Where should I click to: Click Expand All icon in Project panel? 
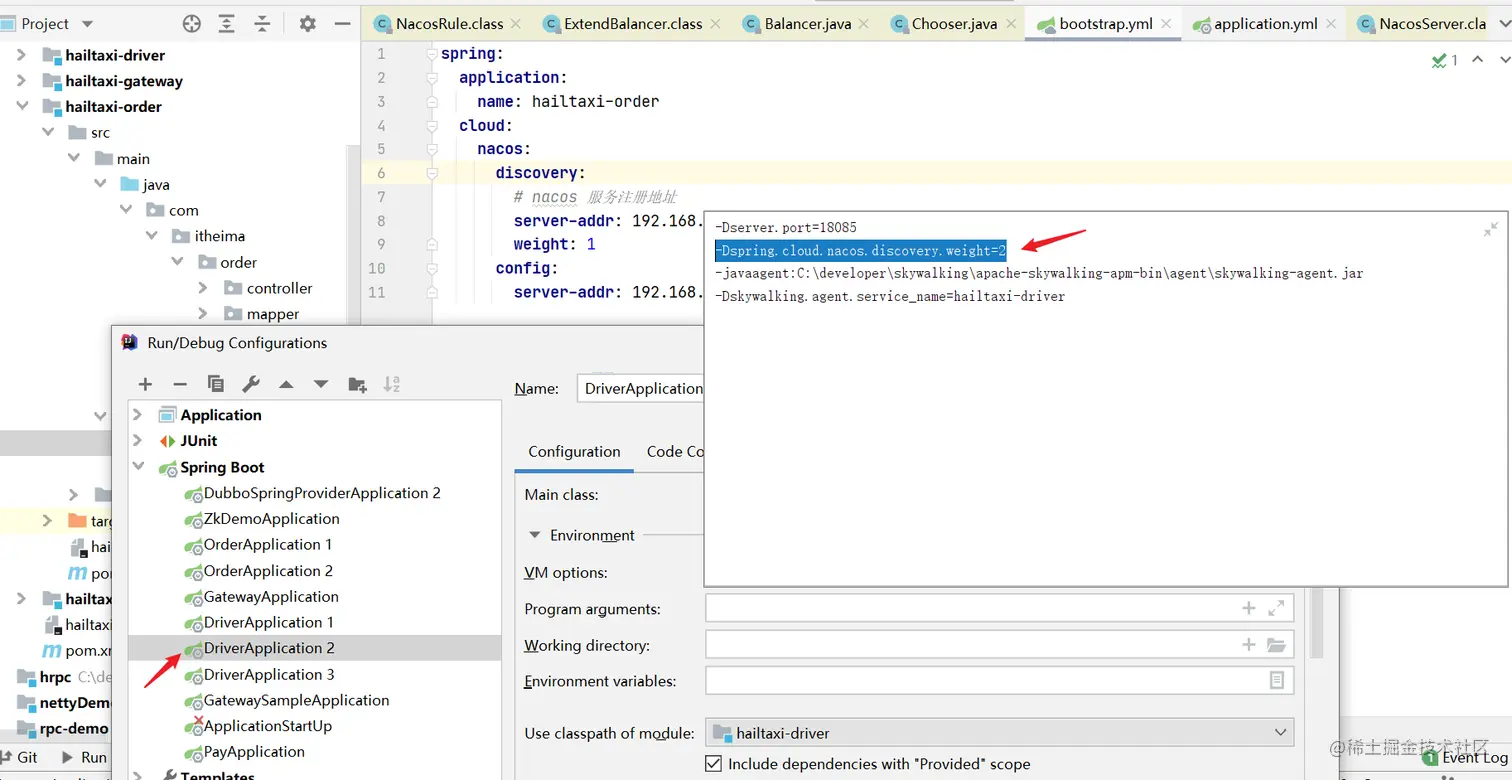227,23
